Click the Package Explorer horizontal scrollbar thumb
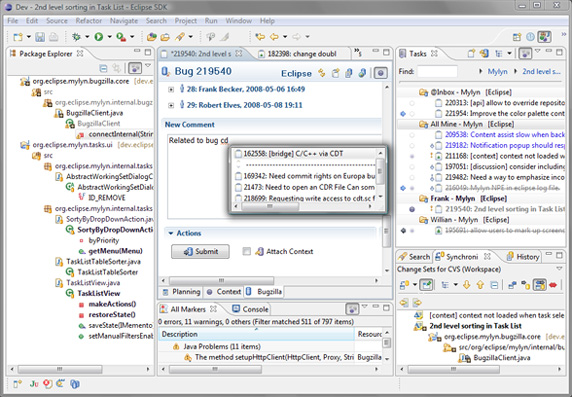The width and height of the screenshot is (572, 397). click(59, 369)
